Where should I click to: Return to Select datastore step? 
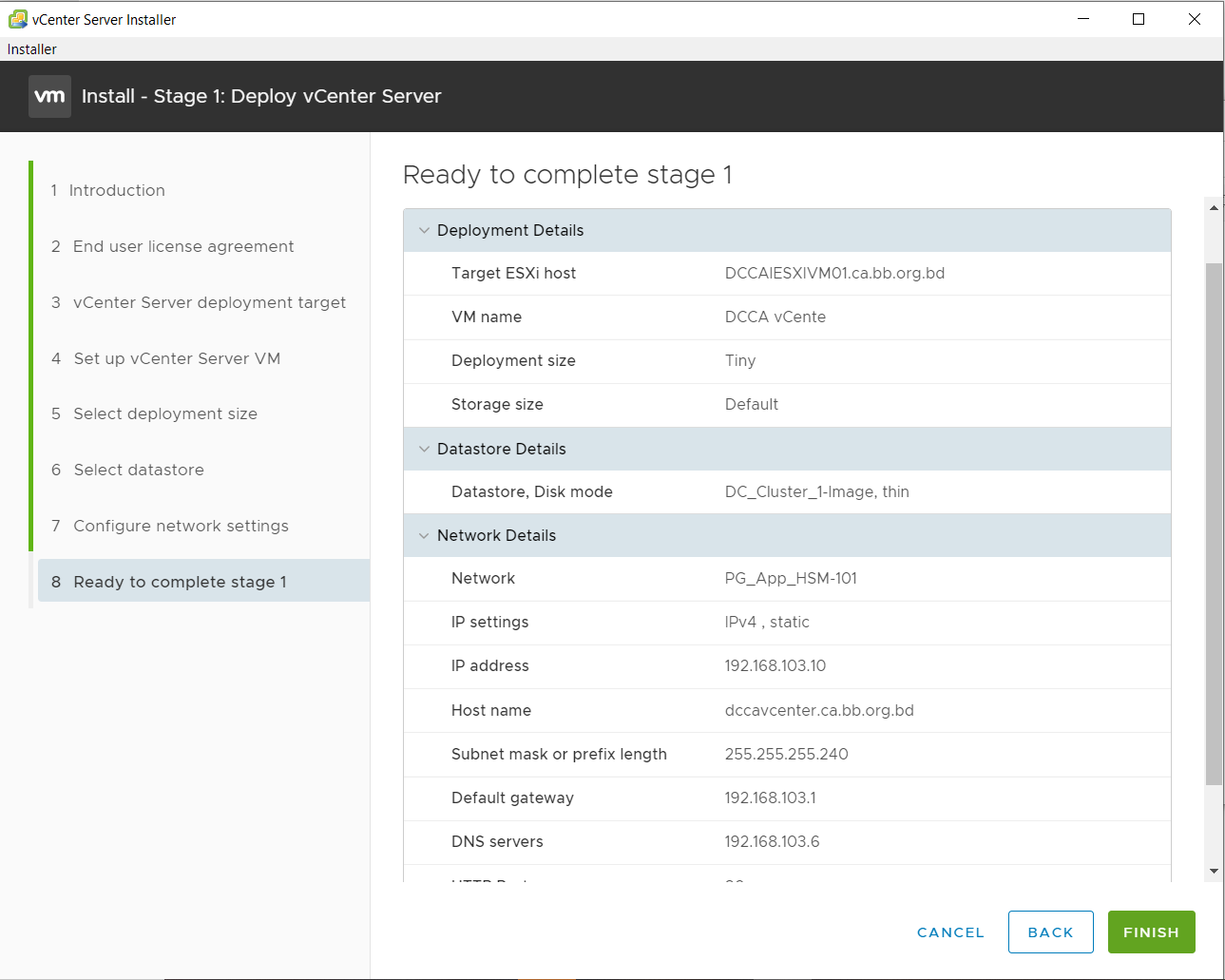tap(139, 470)
